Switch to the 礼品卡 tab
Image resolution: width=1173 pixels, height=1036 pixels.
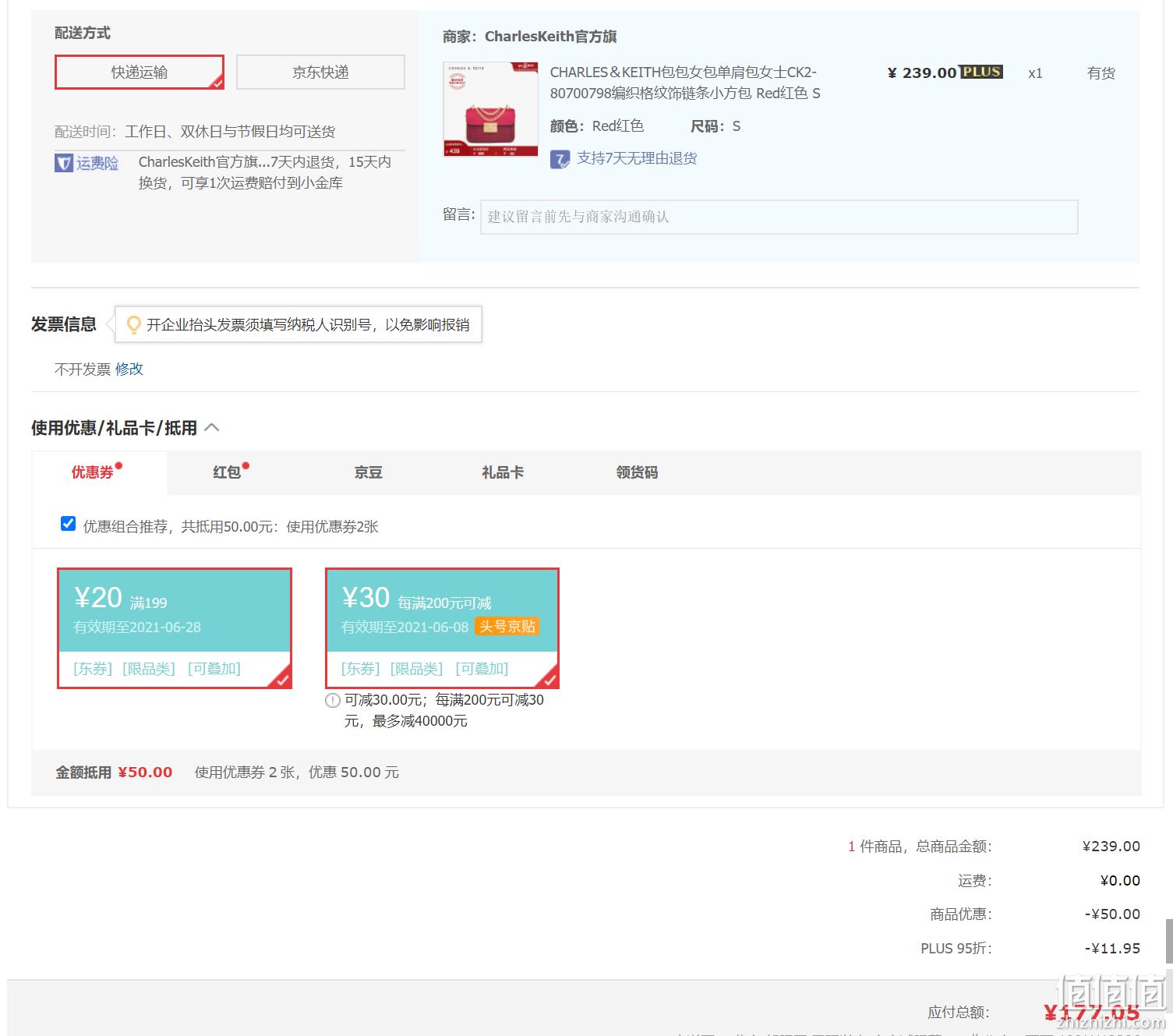(503, 472)
